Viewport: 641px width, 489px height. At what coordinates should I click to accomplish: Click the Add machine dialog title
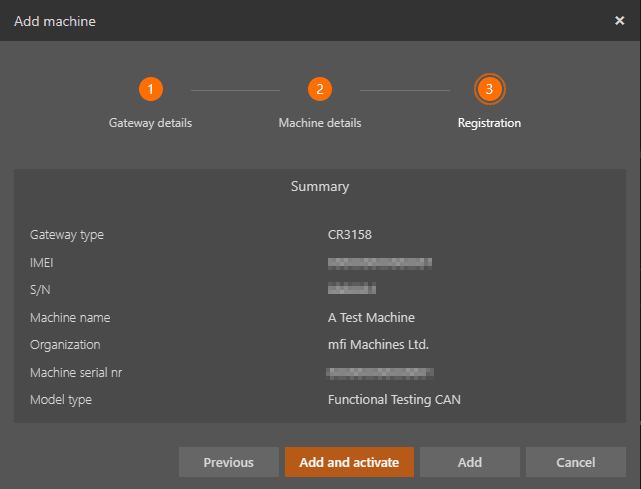[x=55, y=21]
